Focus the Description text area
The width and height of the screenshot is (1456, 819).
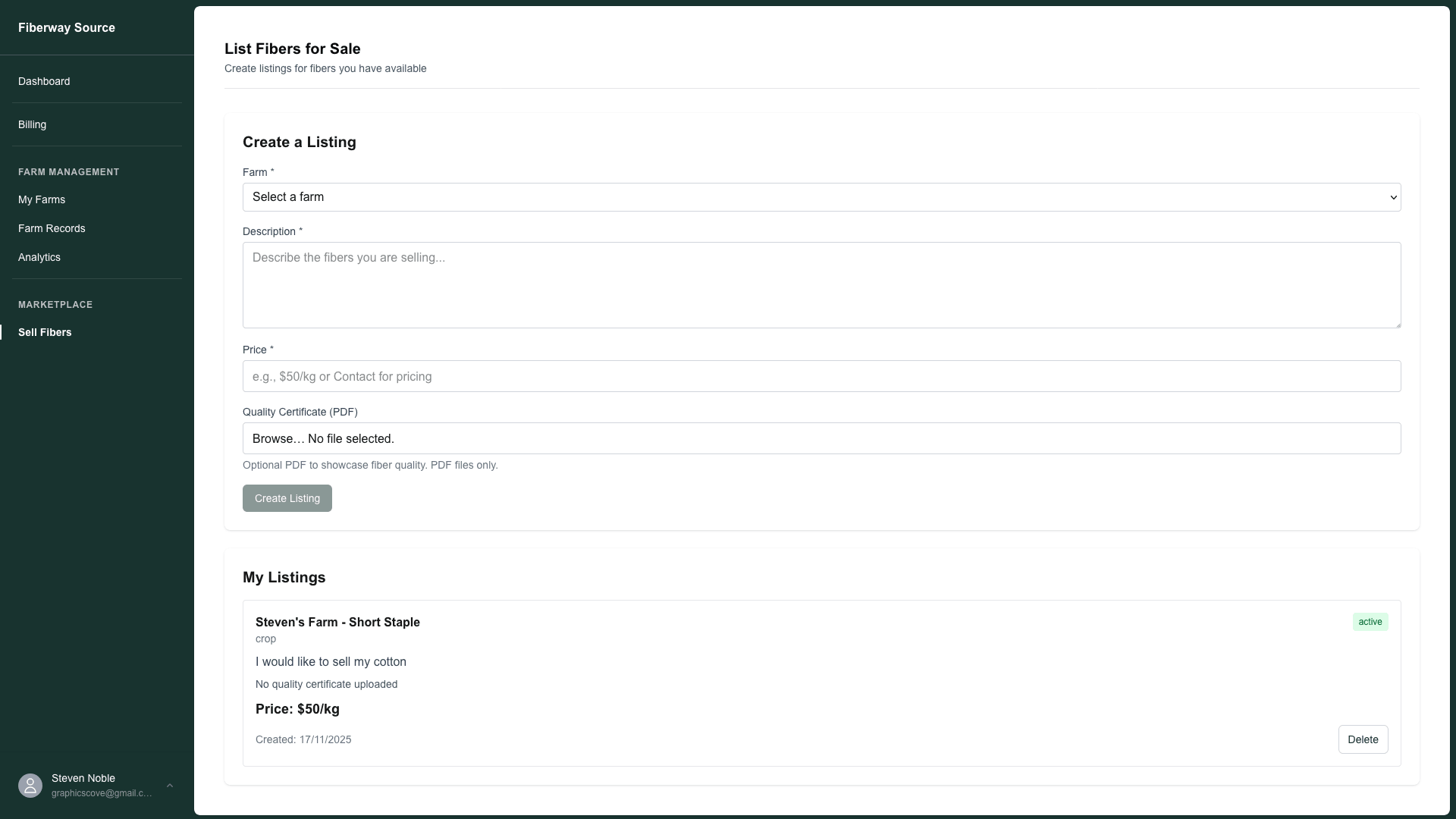(821, 285)
